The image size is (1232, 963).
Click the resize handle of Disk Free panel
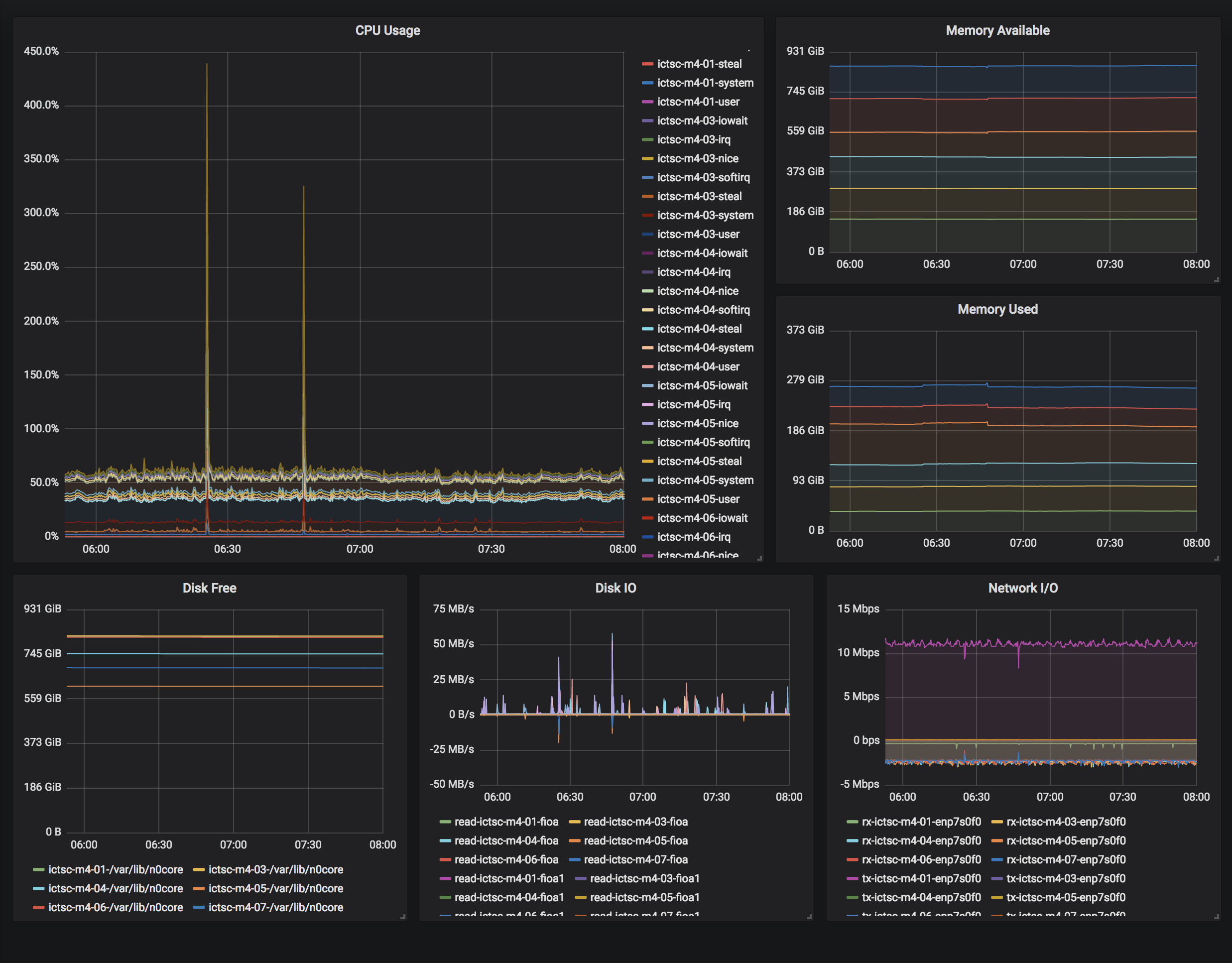click(403, 917)
